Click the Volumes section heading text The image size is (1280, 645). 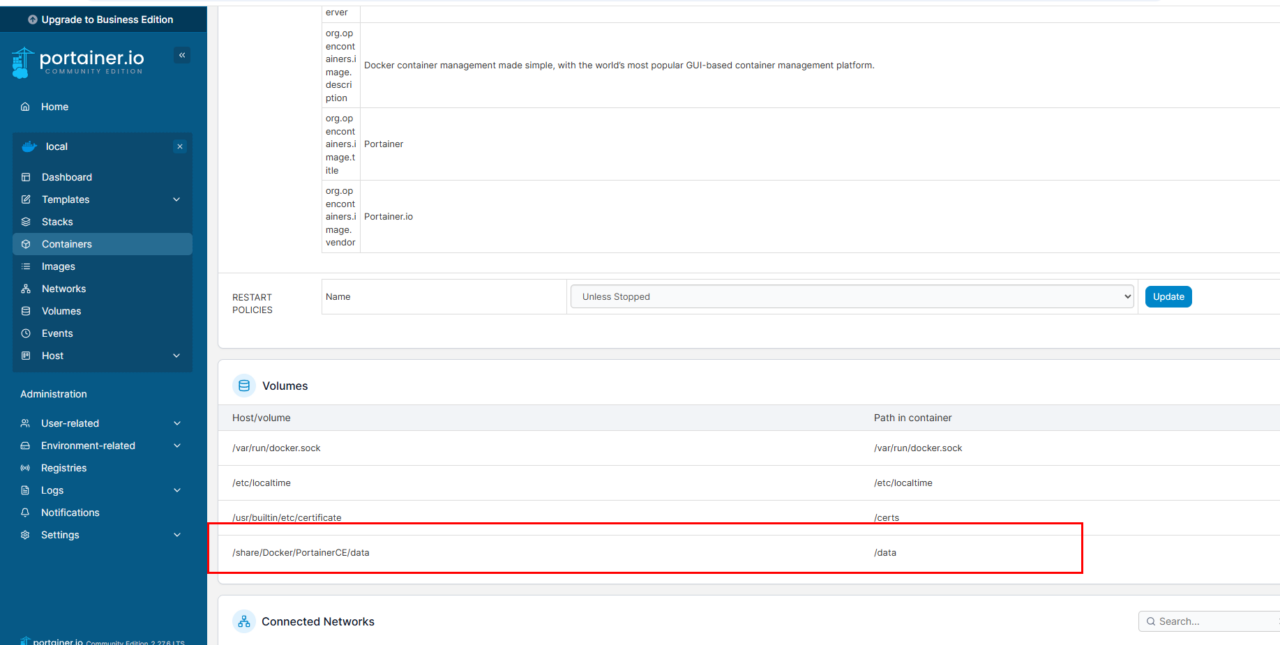click(285, 386)
